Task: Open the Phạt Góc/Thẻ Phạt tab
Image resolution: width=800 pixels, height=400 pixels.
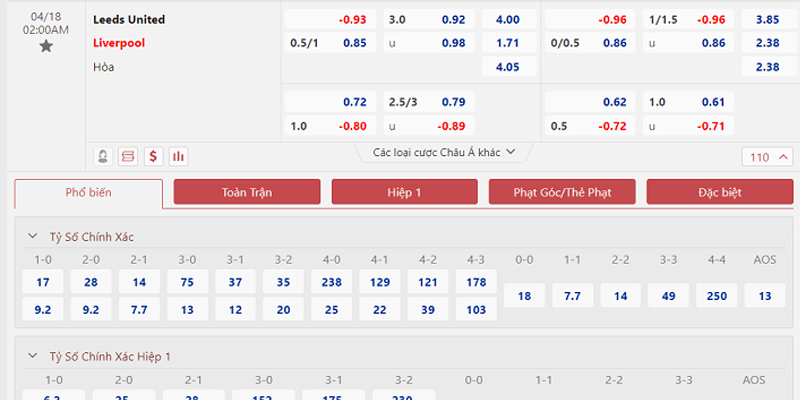Action: click(562, 192)
